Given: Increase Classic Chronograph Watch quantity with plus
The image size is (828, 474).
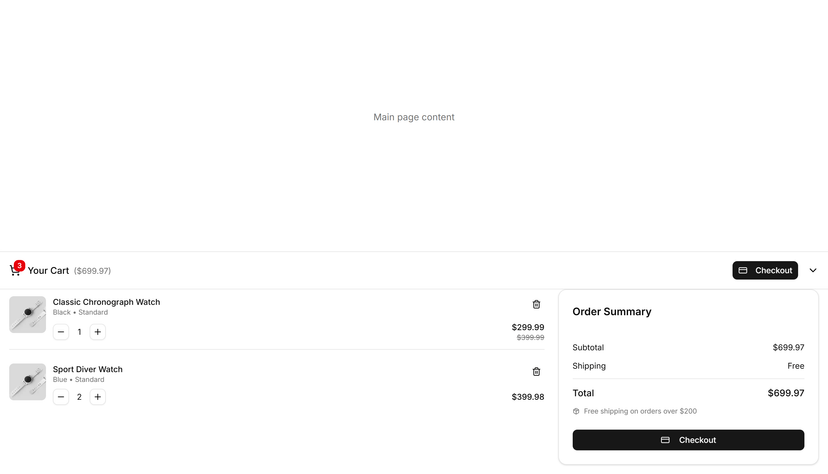Looking at the screenshot, I should click(98, 332).
